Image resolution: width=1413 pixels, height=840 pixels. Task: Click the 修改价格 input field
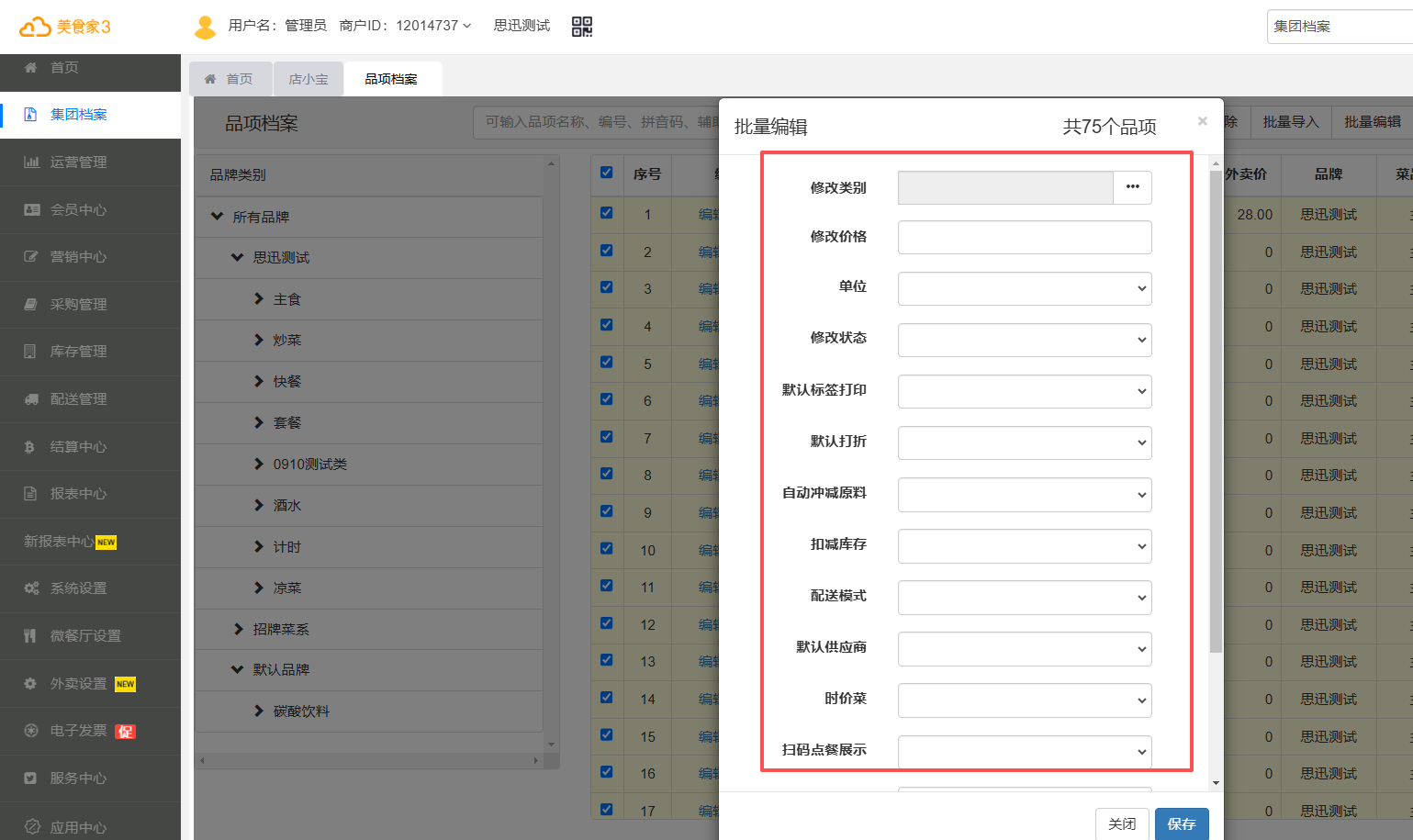tap(1024, 237)
